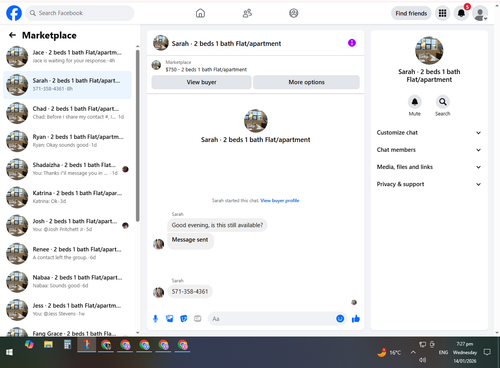Mute the Sarah conversation bell icon
Image resolution: width=500 pixels, height=368 pixels.
[x=415, y=102]
